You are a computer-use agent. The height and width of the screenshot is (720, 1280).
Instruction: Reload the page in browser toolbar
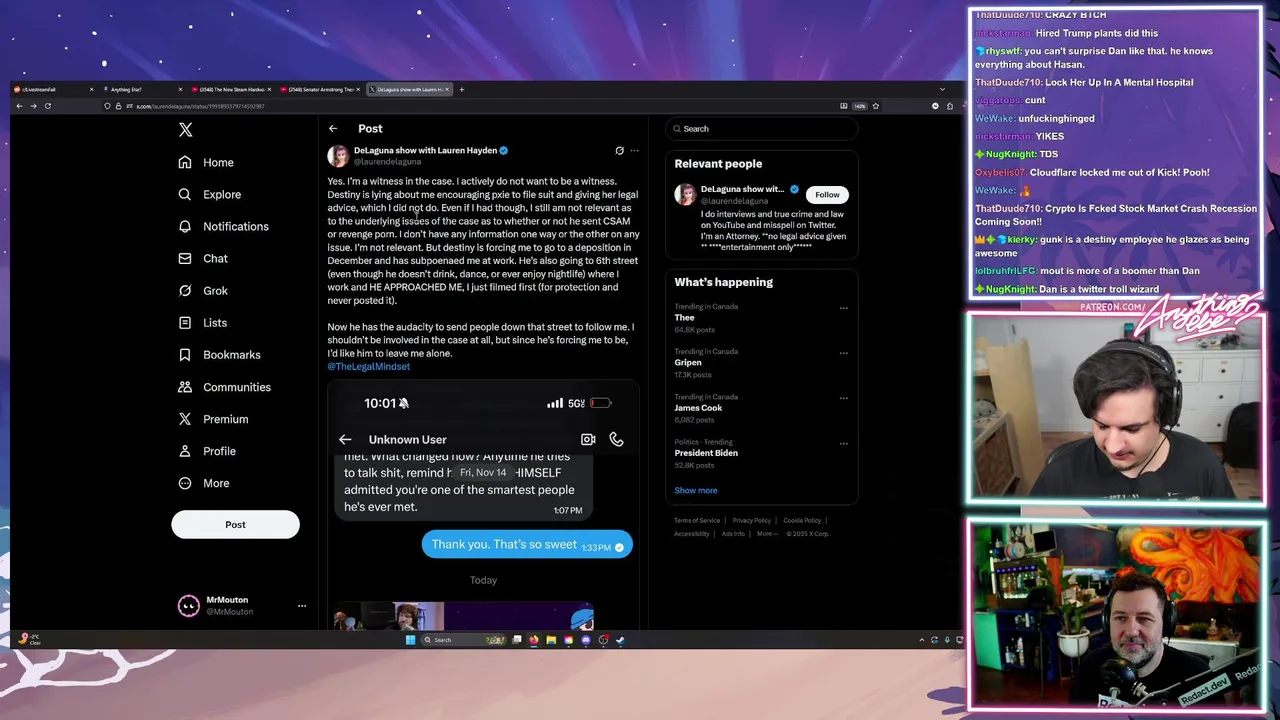coord(47,106)
